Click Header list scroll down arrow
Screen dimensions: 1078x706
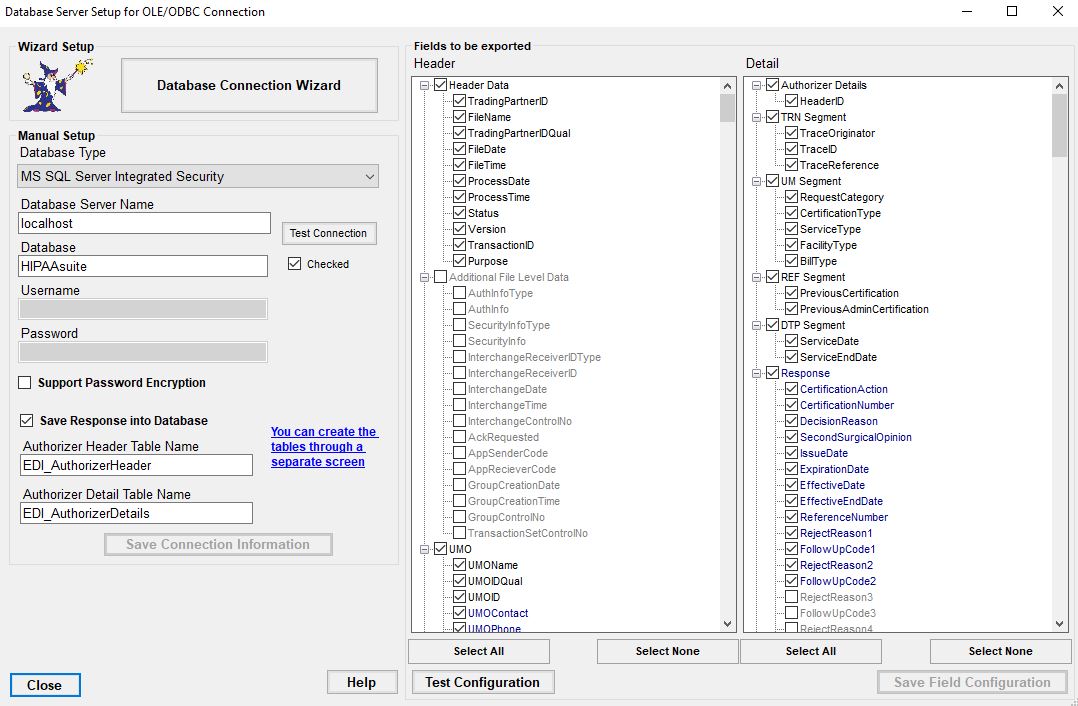[727, 624]
